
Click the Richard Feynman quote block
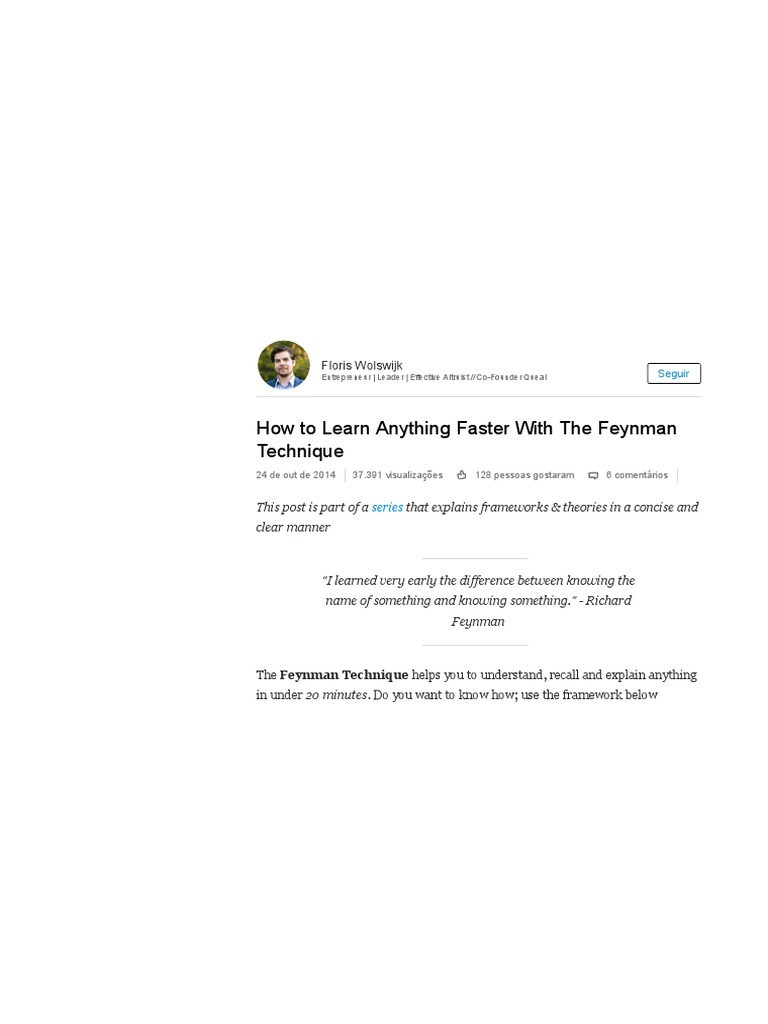click(x=478, y=600)
